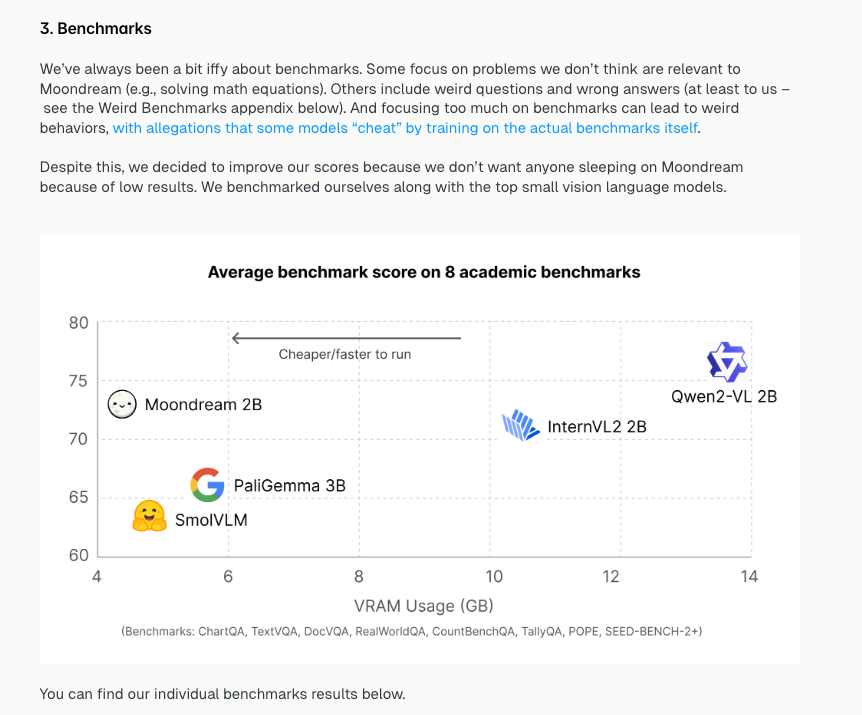Click the chart title about 8 academic benchmarks
The image size is (862, 715).
pos(424,272)
